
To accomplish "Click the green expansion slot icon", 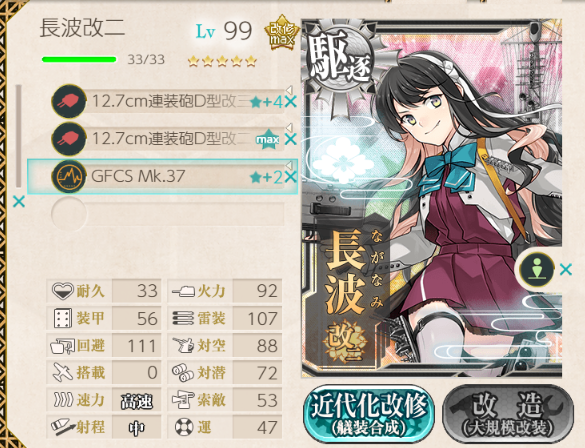I will (x=536, y=269).
